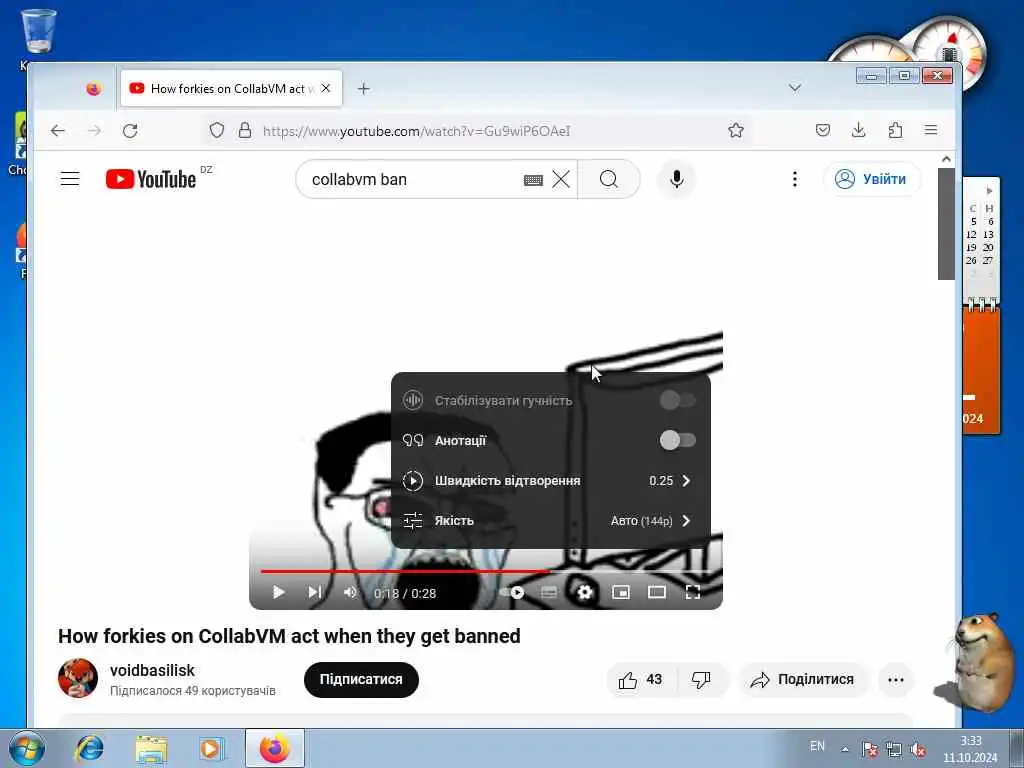Dislike the video

click(x=701, y=680)
